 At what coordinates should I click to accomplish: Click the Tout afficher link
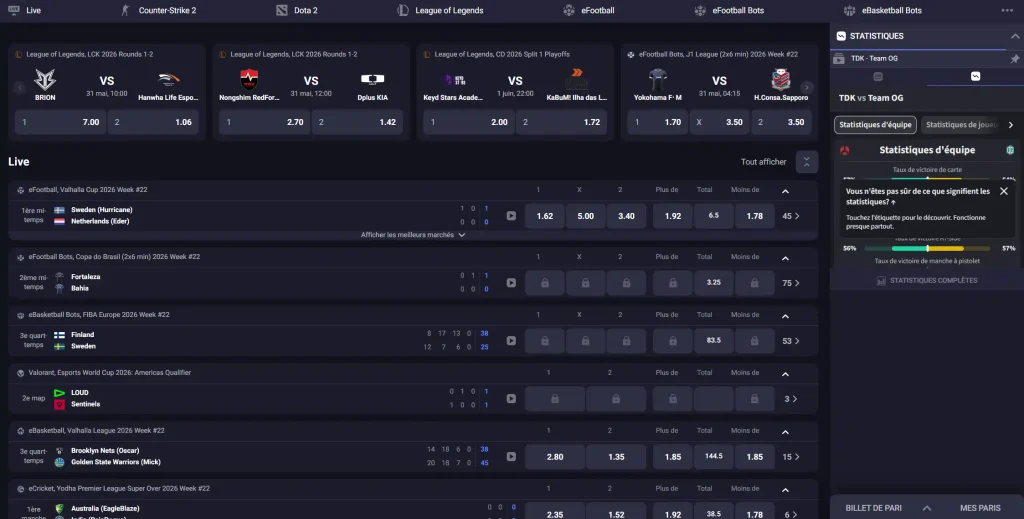(763, 162)
